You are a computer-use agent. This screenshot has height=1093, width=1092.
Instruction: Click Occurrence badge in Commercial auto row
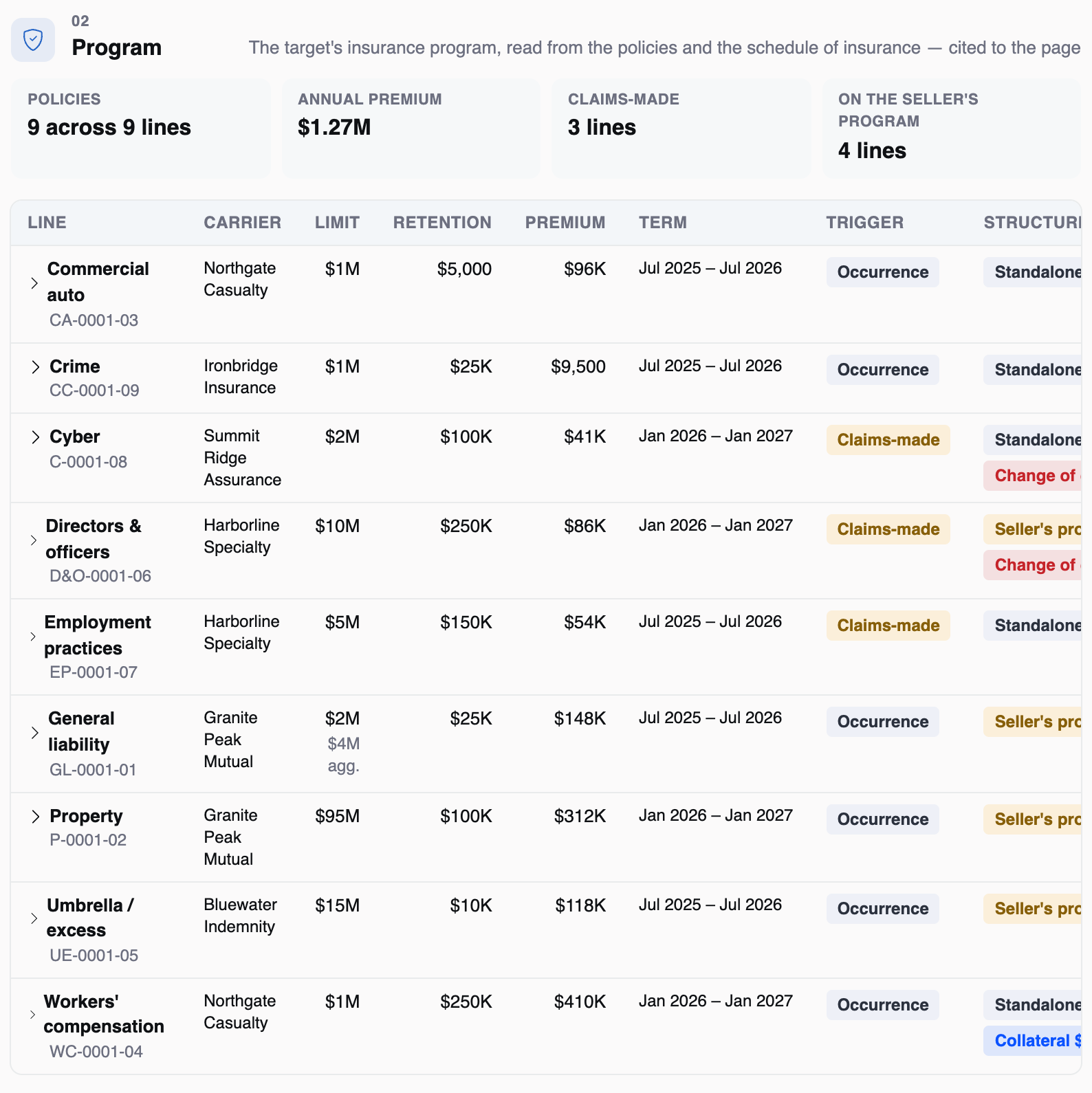pos(882,272)
